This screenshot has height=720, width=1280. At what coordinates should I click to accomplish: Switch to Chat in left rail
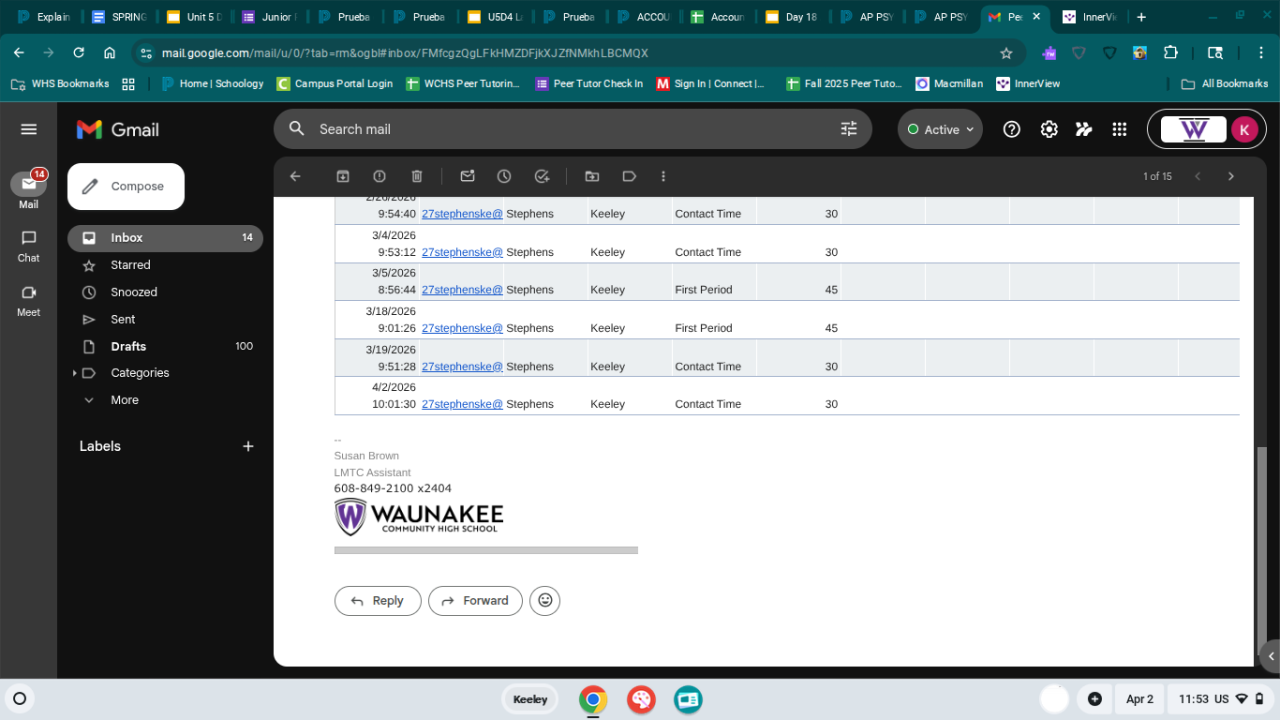[x=28, y=245]
